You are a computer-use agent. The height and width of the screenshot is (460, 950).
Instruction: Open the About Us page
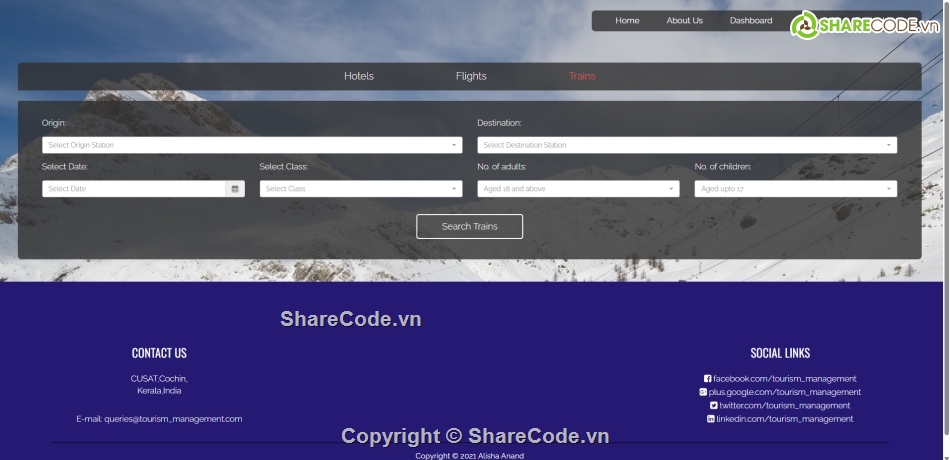685,21
